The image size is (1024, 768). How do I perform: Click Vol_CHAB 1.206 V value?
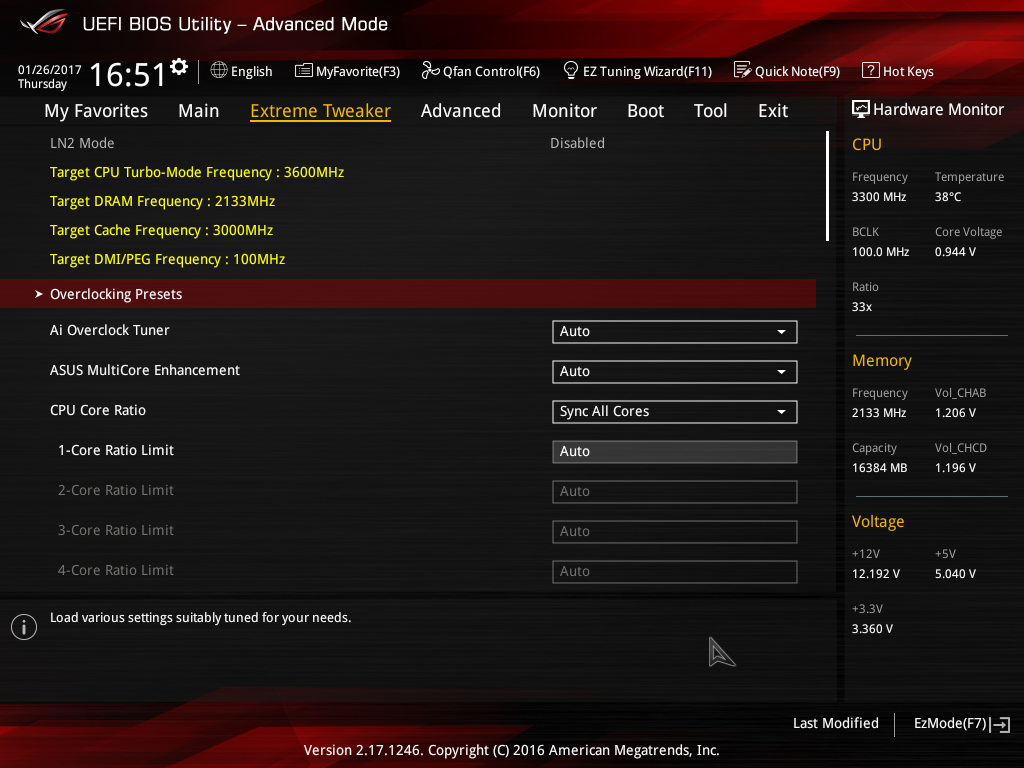tap(955, 413)
